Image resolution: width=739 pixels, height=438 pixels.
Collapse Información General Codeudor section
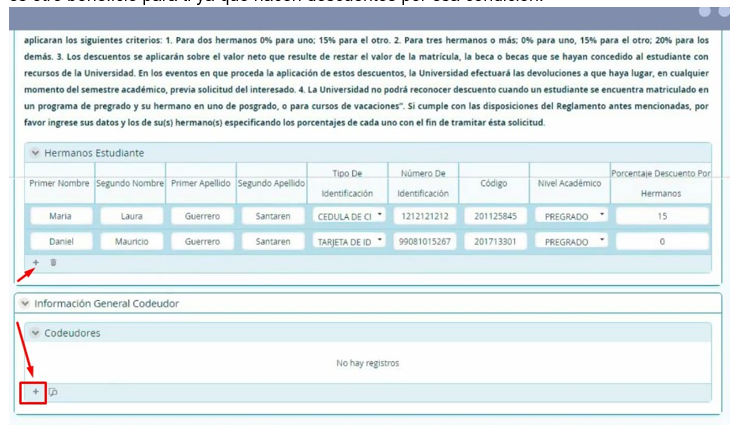[x=25, y=303]
